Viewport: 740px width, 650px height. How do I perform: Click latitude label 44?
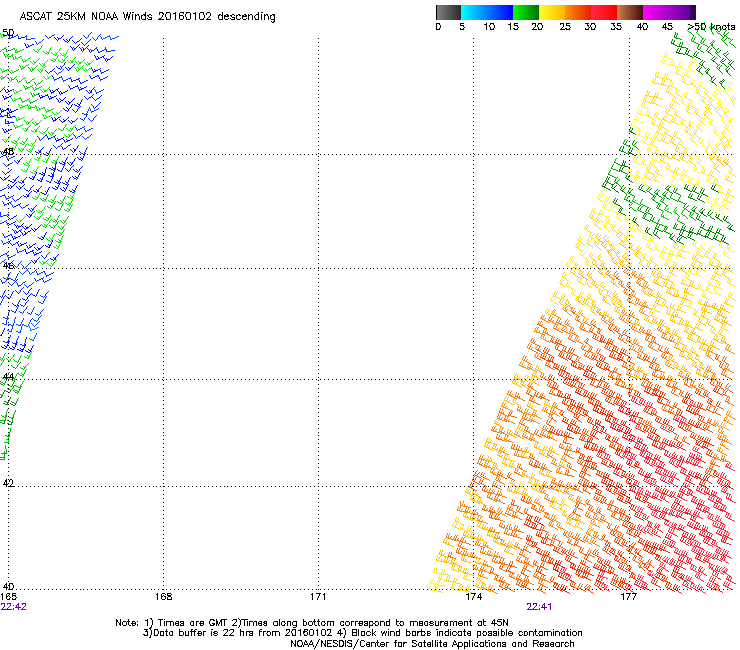pyautogui.click(x=8, y=376)
